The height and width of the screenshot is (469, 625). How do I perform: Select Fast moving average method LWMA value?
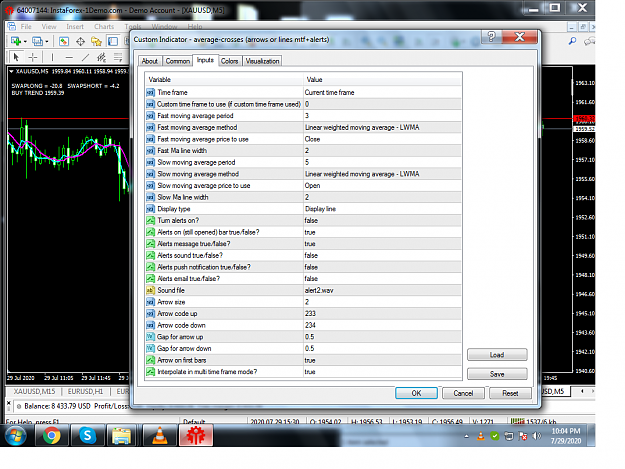383,128
